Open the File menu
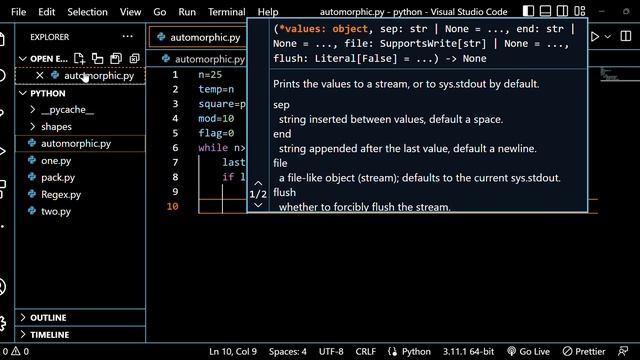 [18, 12]
